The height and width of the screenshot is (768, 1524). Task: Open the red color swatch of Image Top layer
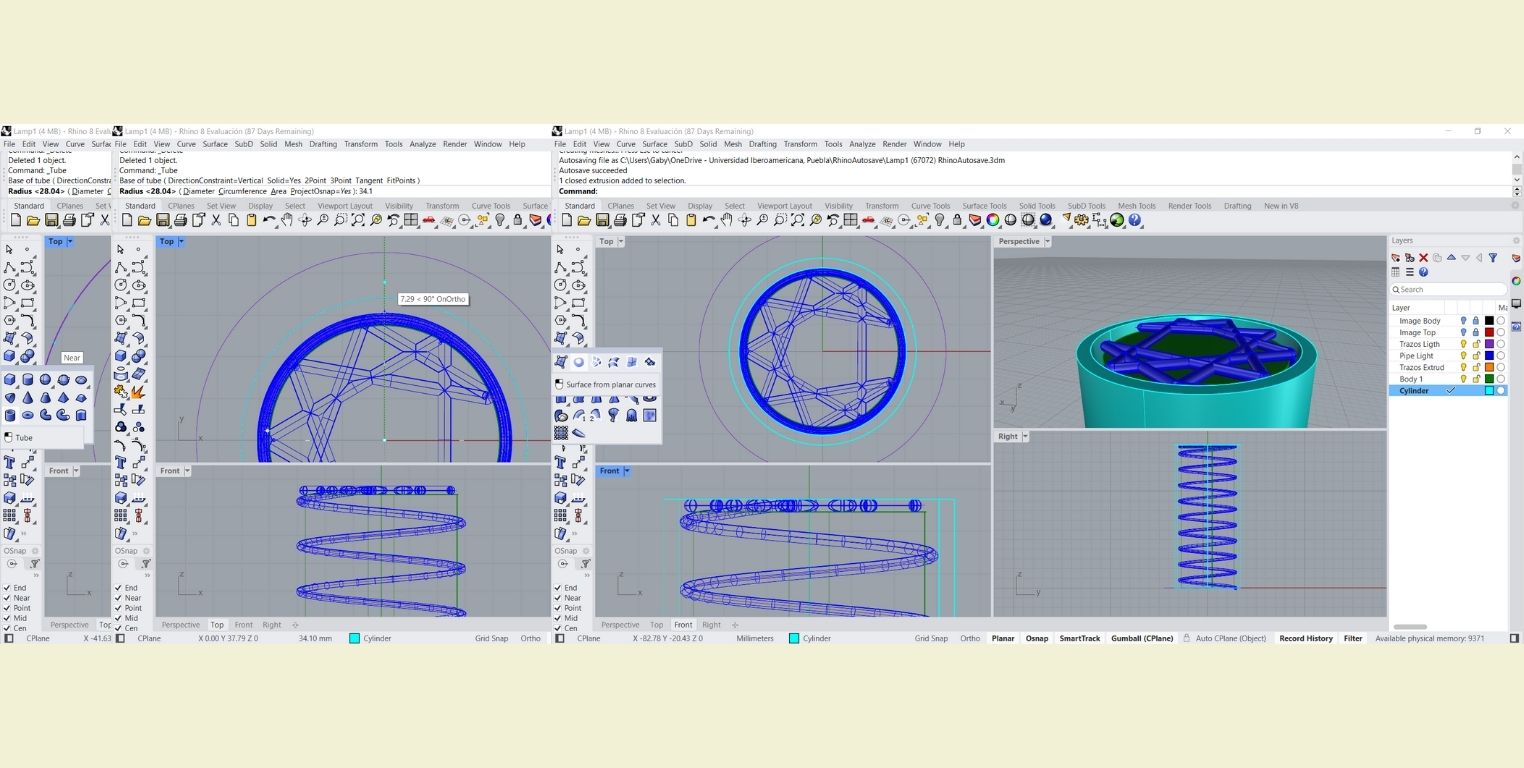(x=1489, y=332)
